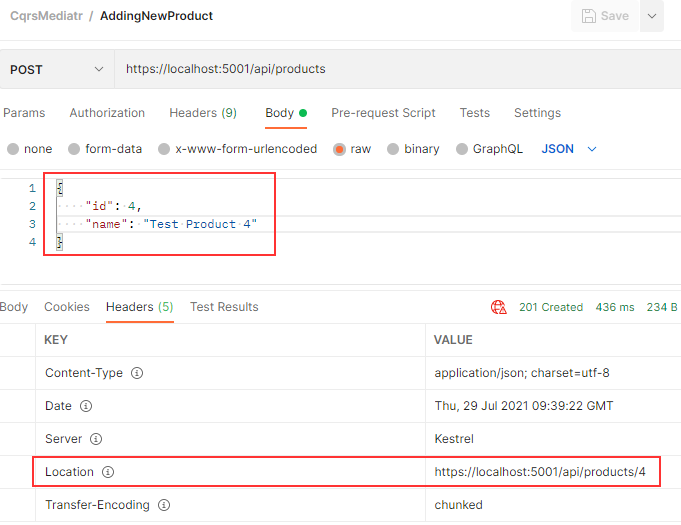Click info icon next to Date header
The height and width of the screenshot is (525, 681).
point(86,406)
